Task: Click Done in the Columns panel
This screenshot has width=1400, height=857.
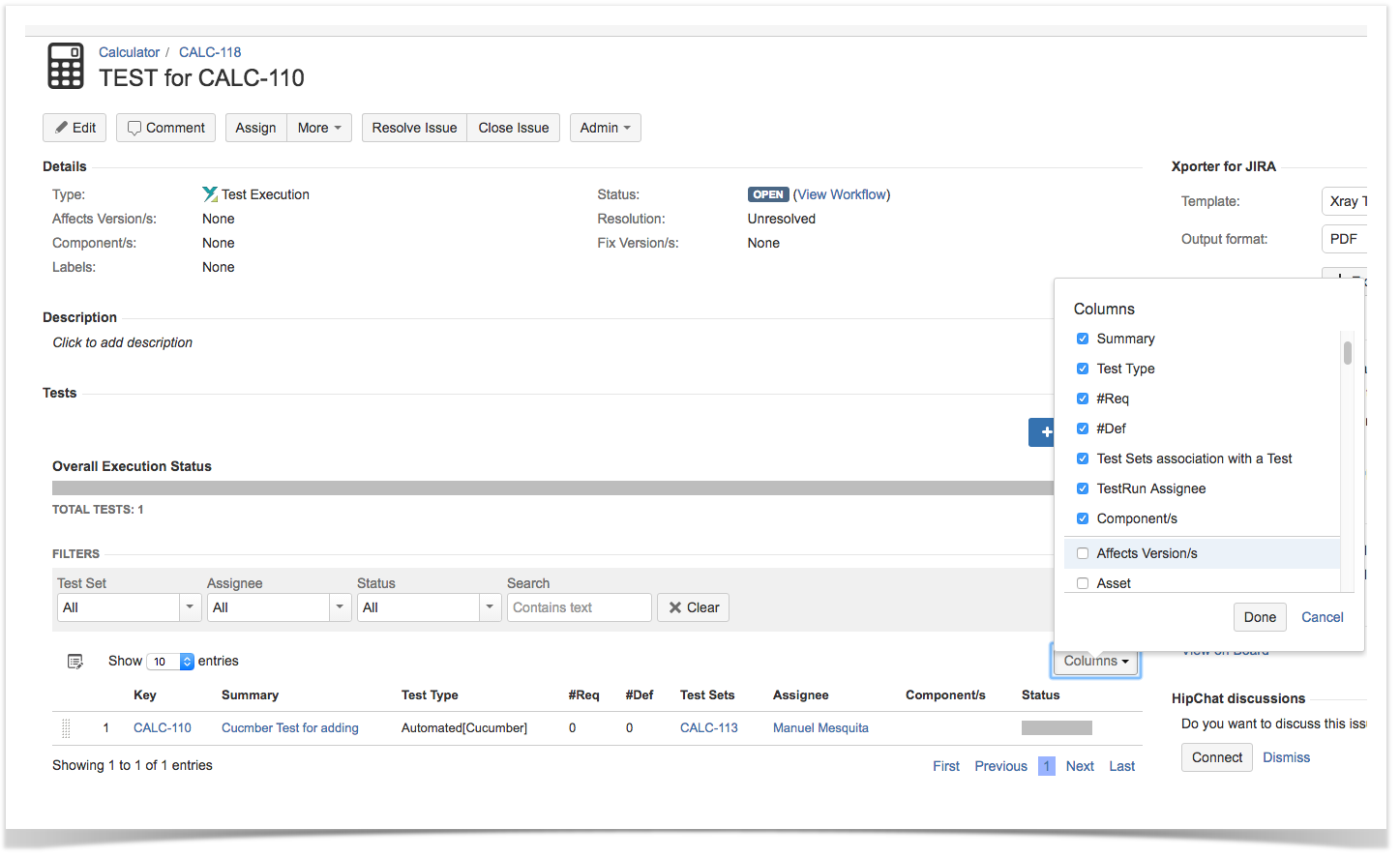Action: pyautogui.click(x=1260, y=617)
